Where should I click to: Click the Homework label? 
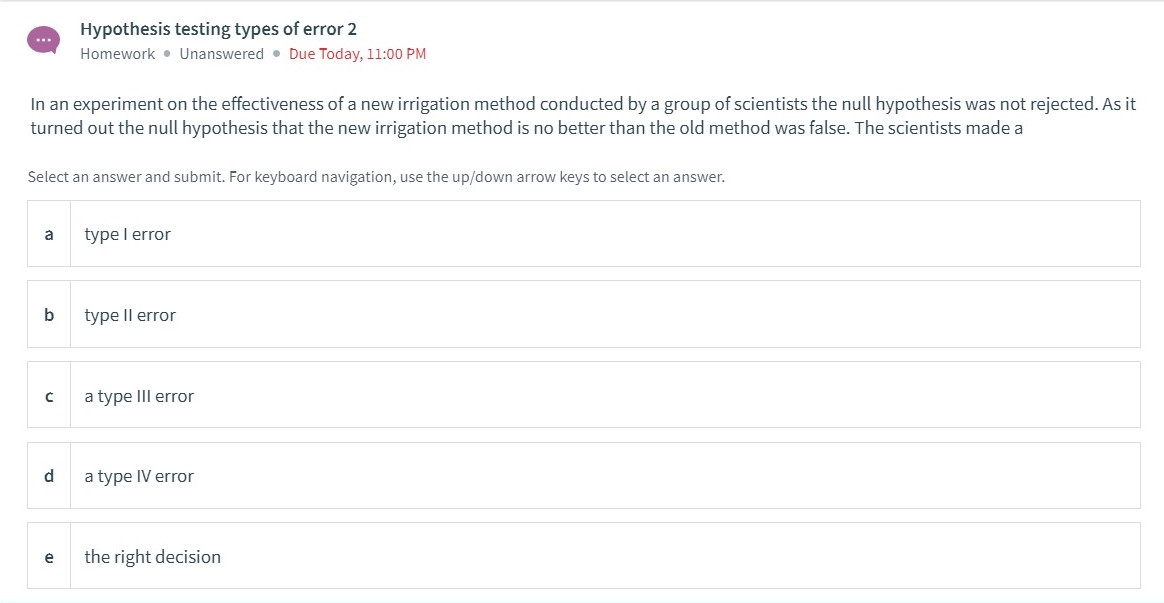117,53
